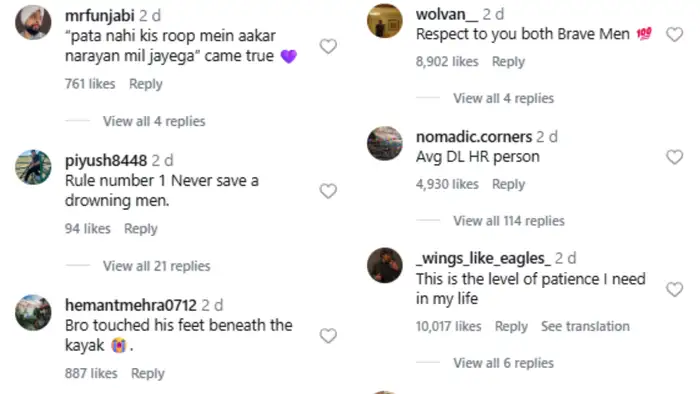Tap heart on hemantmehra0712's kayak comment

[328, 336]
